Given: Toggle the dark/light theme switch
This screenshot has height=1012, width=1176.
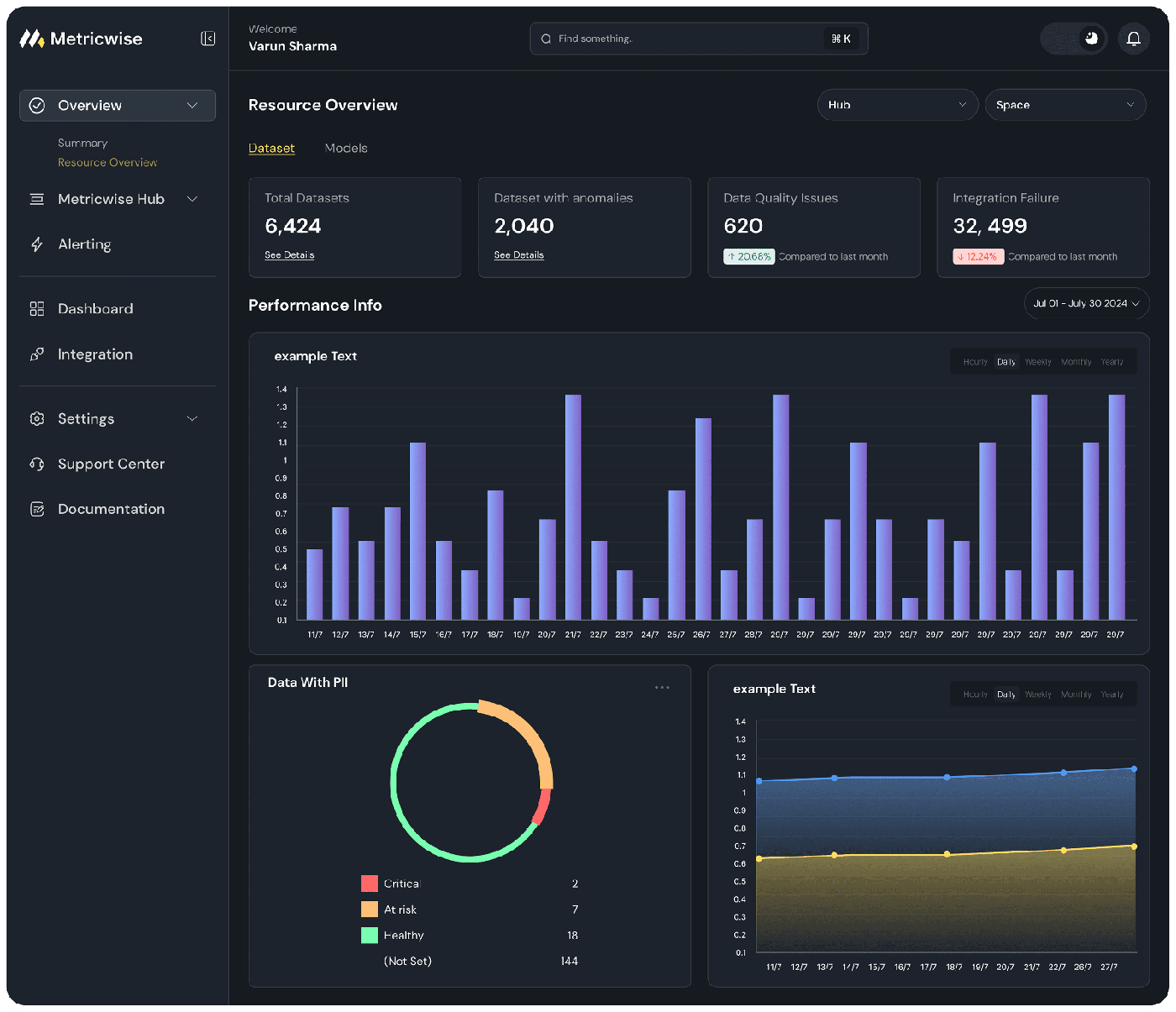Looking at the screenshot, I should [1074, 39].
